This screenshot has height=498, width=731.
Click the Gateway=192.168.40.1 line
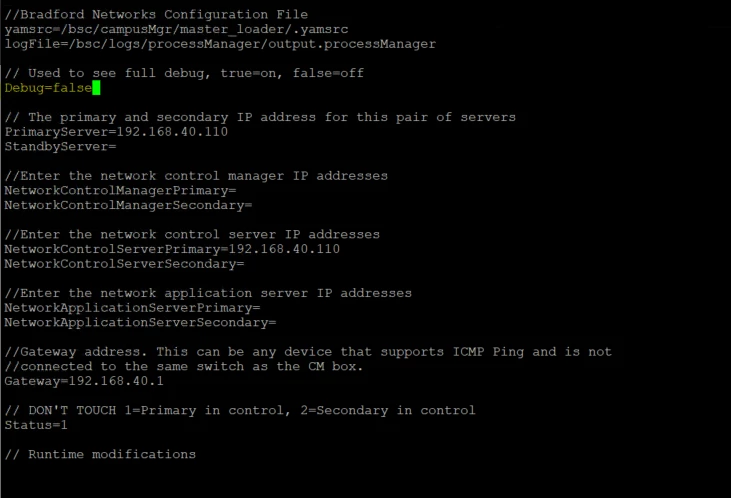(84, 381)
